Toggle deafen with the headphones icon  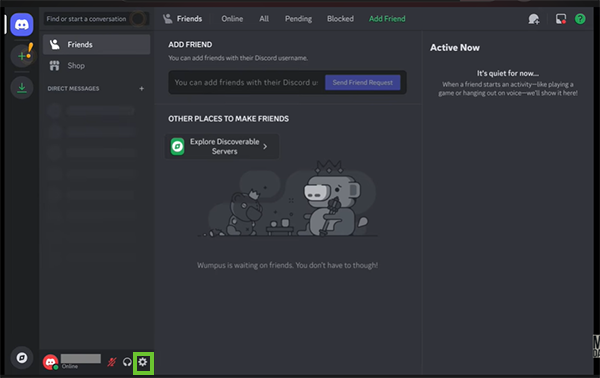point(127,362)
